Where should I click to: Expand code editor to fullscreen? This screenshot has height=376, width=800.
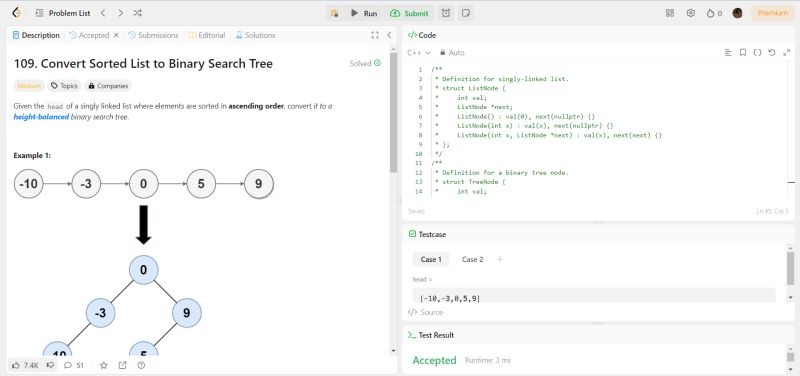coord(786,53)
